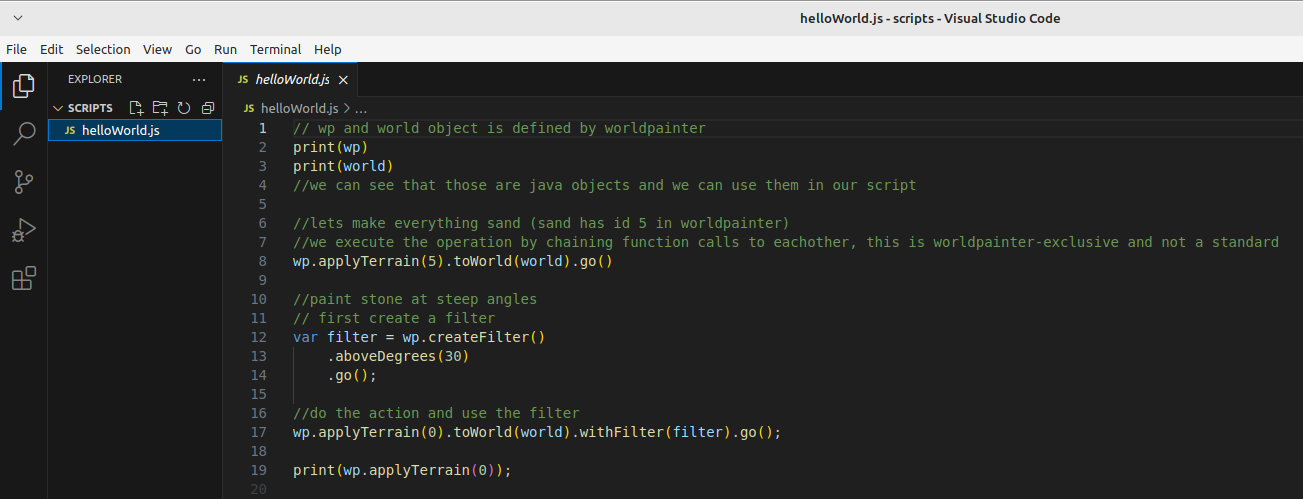This screenshot has width=1303, height=499.
Task: Open the Terminal menu
Action: pyautogui.click(x=275, y=49)
